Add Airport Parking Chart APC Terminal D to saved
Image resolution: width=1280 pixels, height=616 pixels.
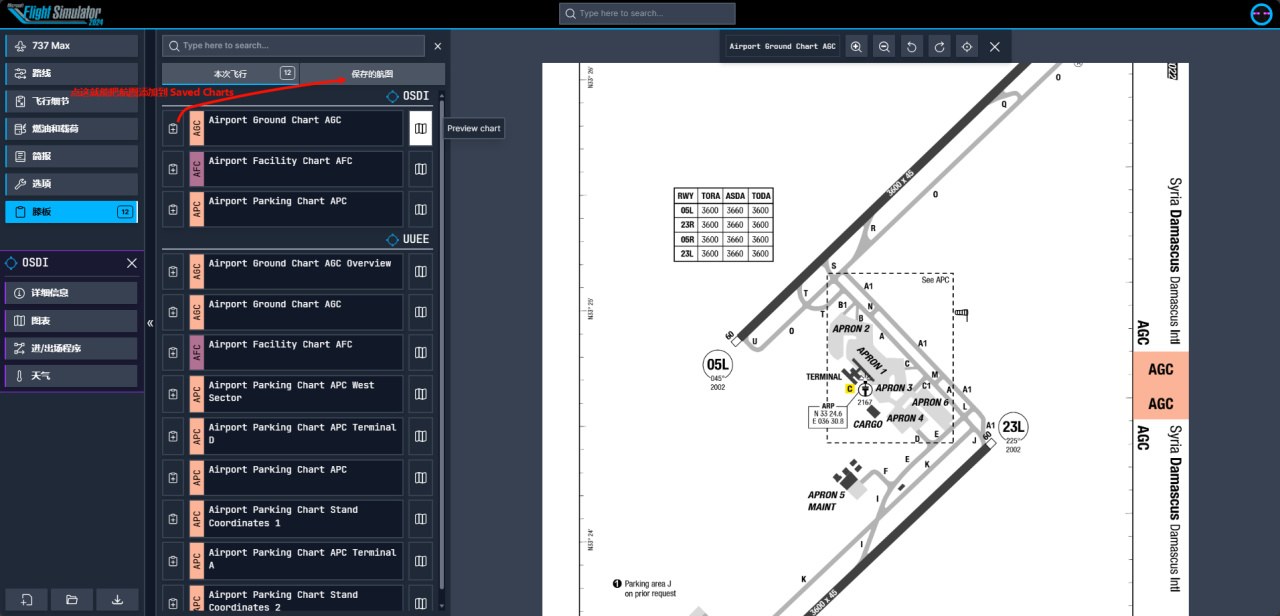[173, 436]
